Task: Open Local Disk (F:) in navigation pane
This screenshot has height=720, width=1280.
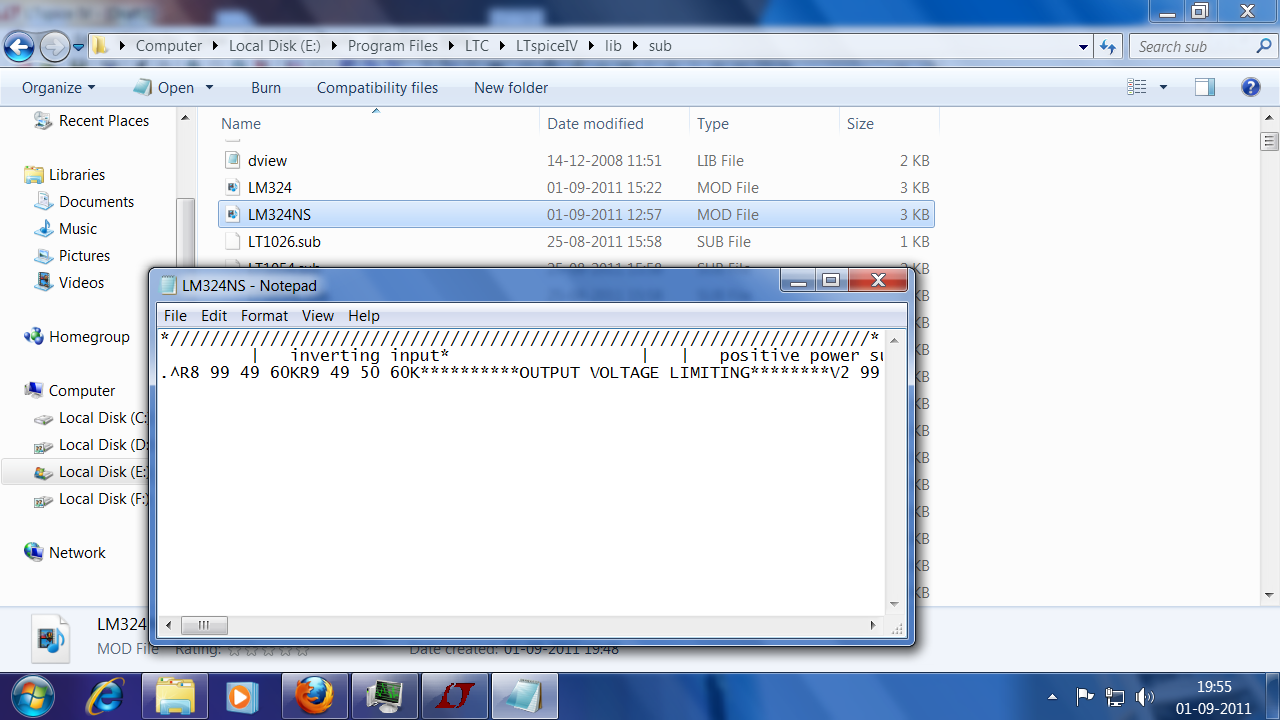Action: pos(103,498)
